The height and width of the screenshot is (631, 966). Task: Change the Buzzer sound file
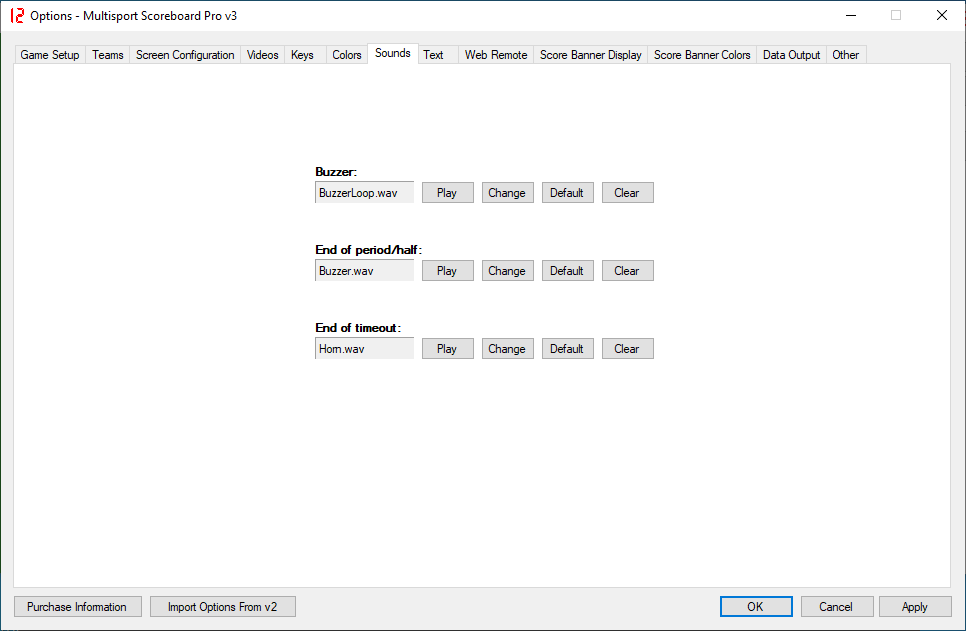click(507, 193)
